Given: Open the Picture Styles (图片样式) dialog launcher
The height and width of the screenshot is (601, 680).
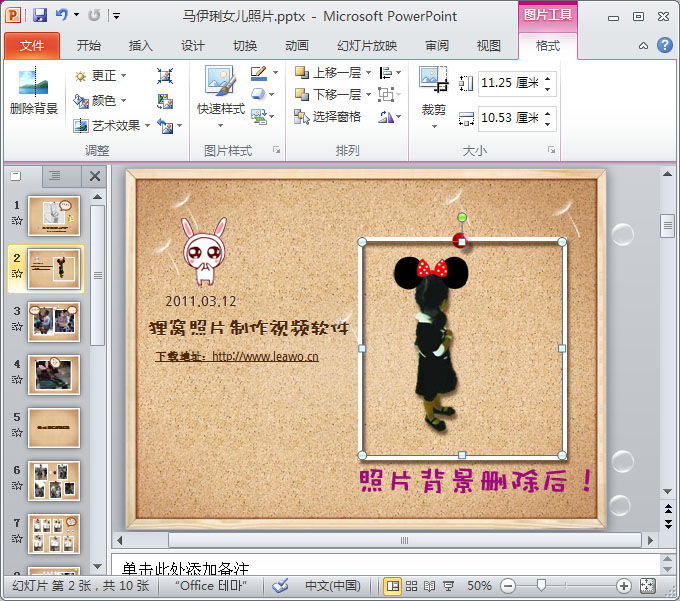Looking at the screenshot, I should point(276,150).
